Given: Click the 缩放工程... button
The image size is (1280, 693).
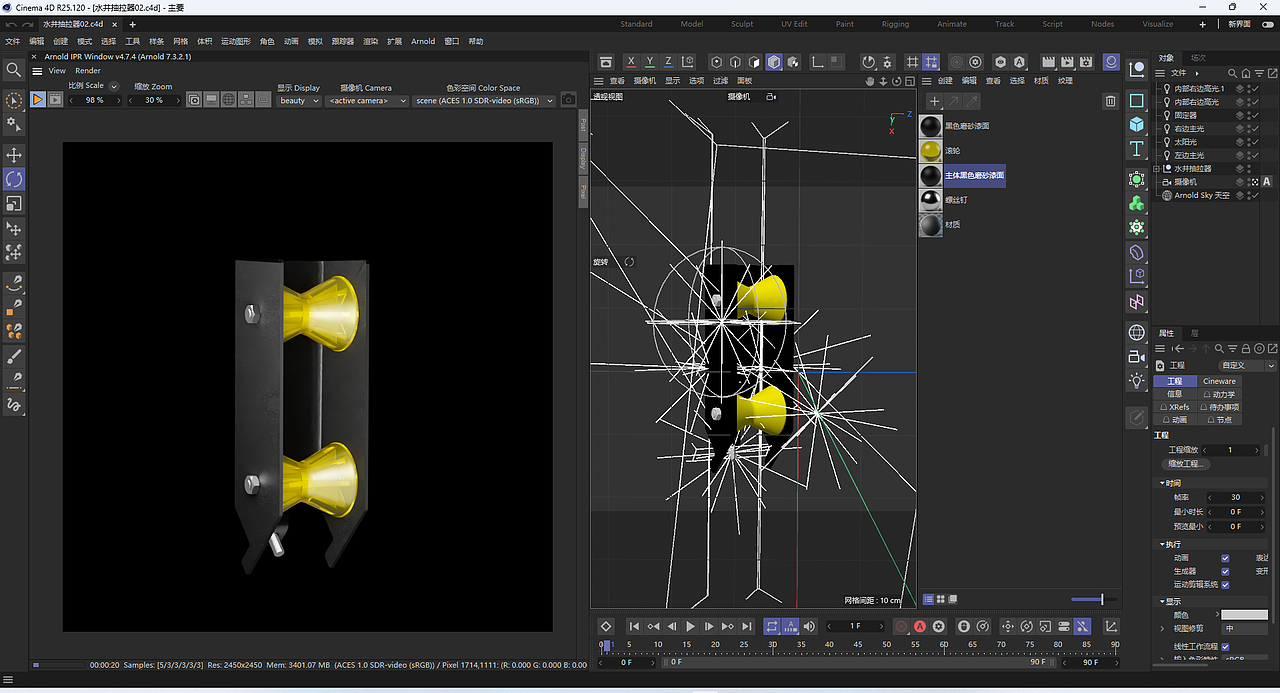Looking at the screenshot, I should click(x=1187, y=463).
